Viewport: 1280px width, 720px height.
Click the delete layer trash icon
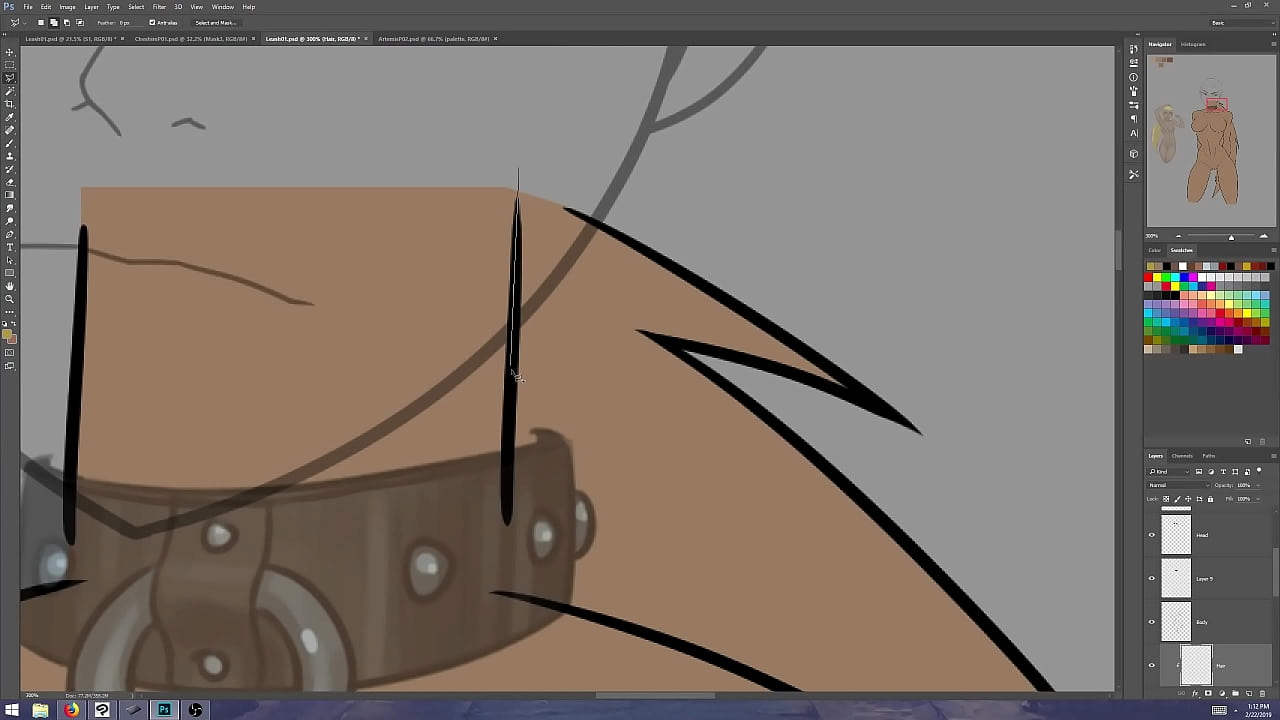[1262, 693]
